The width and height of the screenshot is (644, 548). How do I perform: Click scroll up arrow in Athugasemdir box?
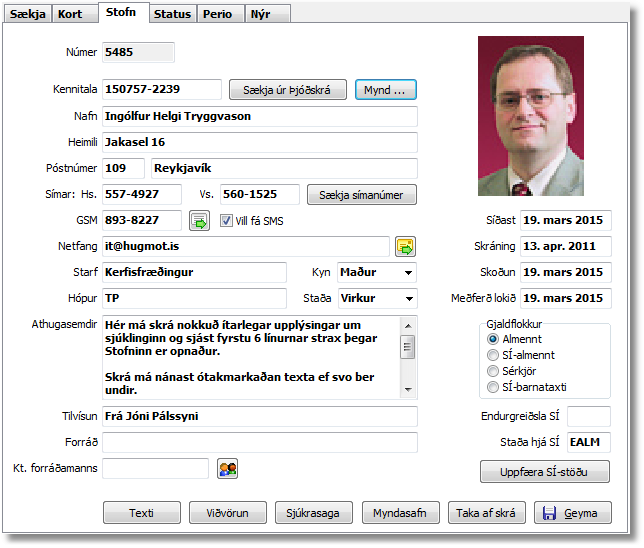408,326
